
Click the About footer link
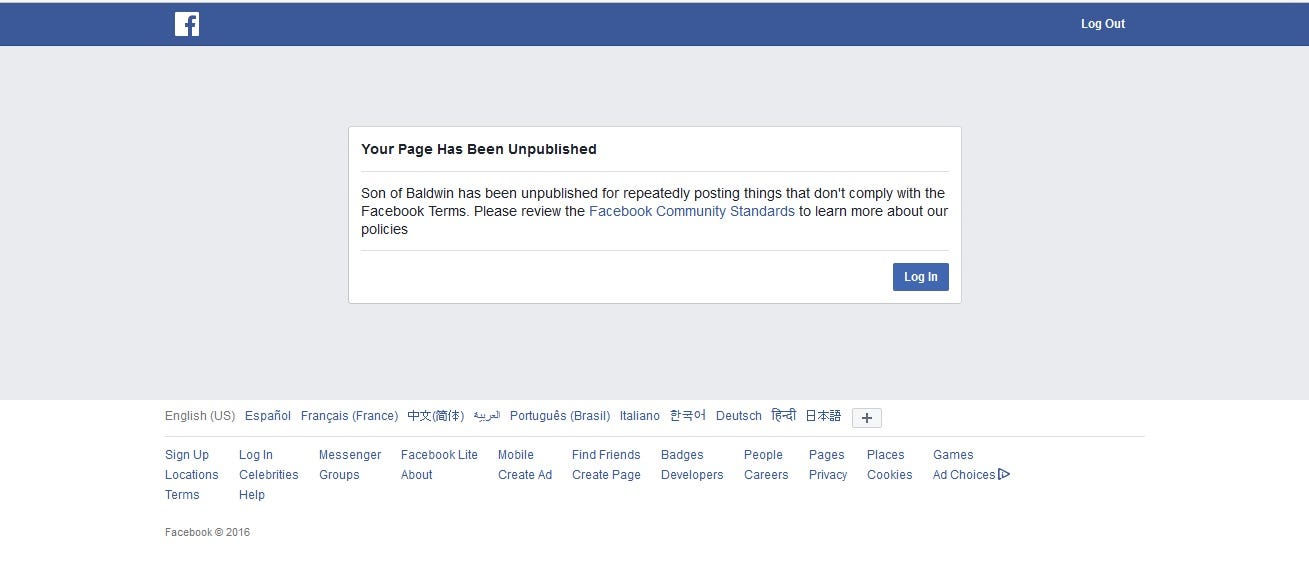click(x=417, y=475)
